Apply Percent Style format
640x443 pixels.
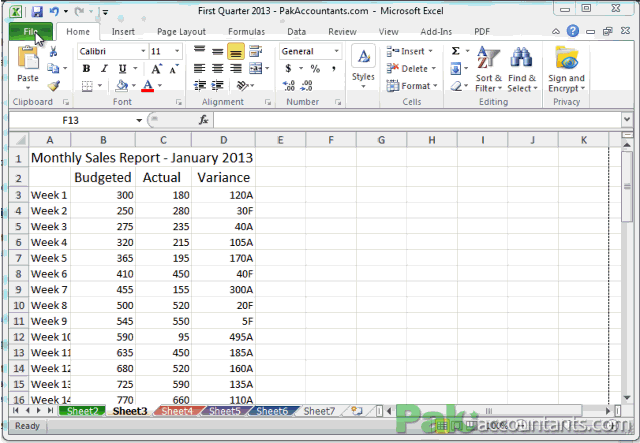coord(315,68)
